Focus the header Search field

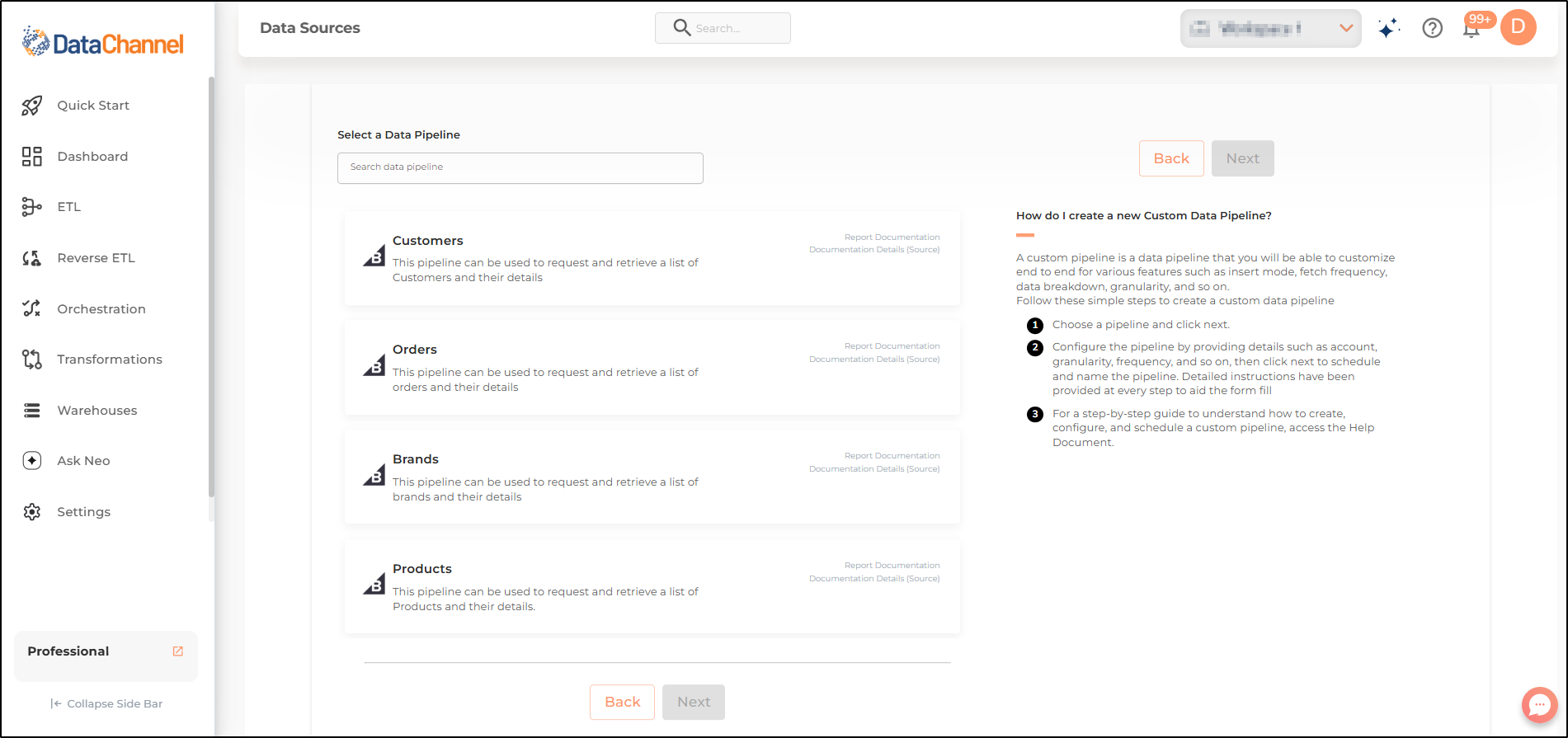point(723,28)
